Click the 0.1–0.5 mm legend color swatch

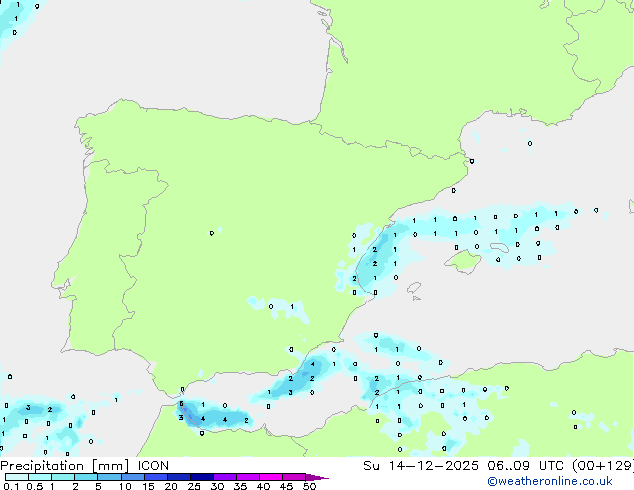[17, 477]
